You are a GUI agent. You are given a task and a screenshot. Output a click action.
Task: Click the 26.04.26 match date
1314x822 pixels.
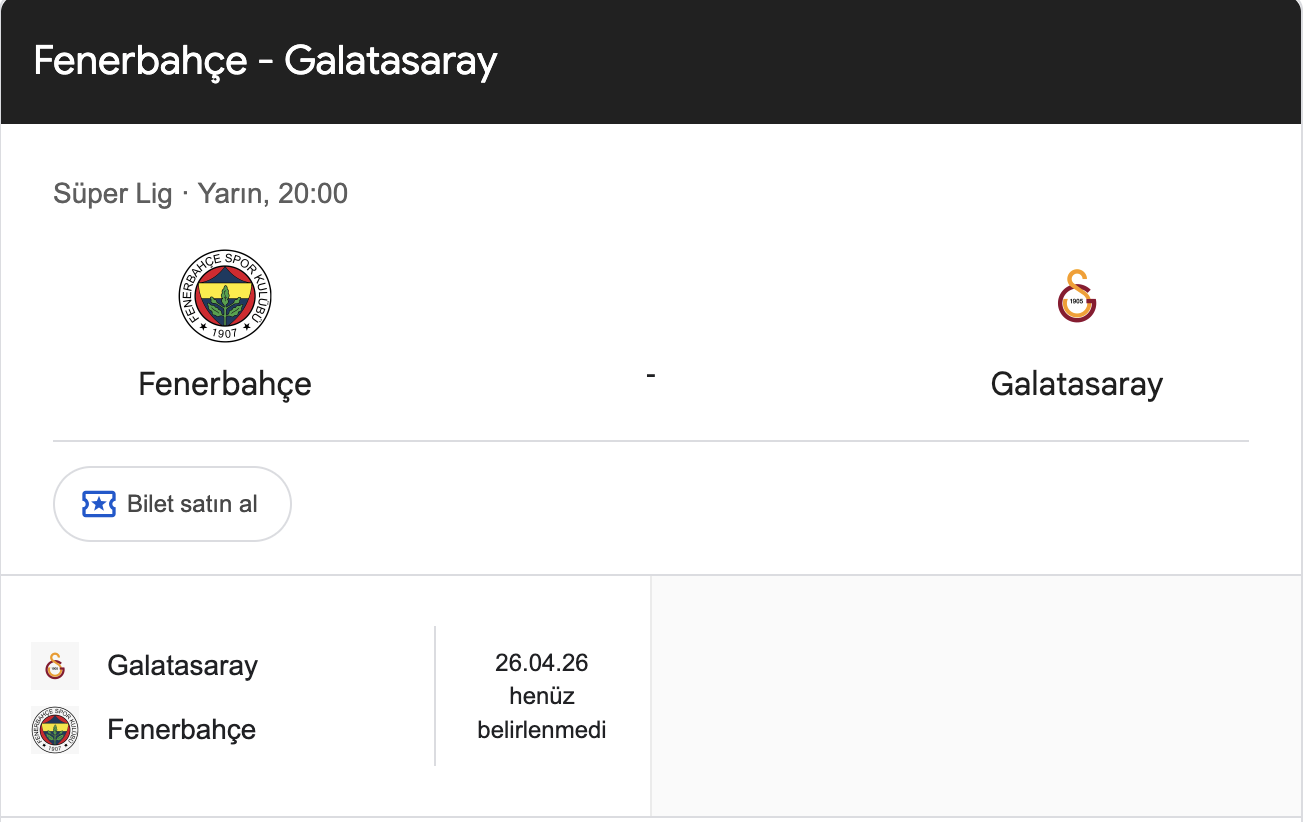point(541,662)
